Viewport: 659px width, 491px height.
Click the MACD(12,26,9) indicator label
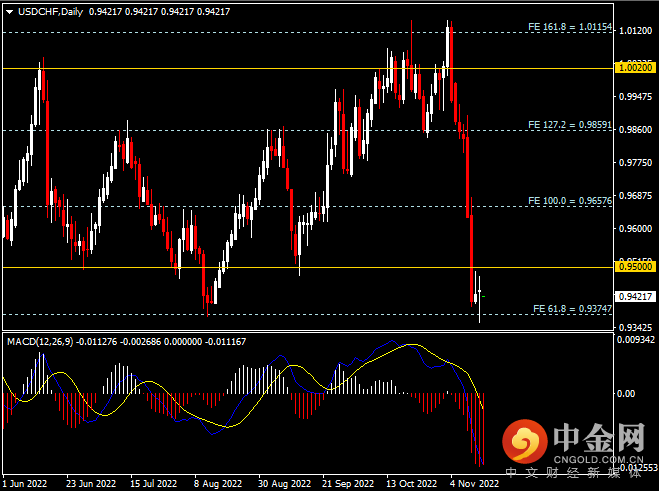tap(40, 342)
